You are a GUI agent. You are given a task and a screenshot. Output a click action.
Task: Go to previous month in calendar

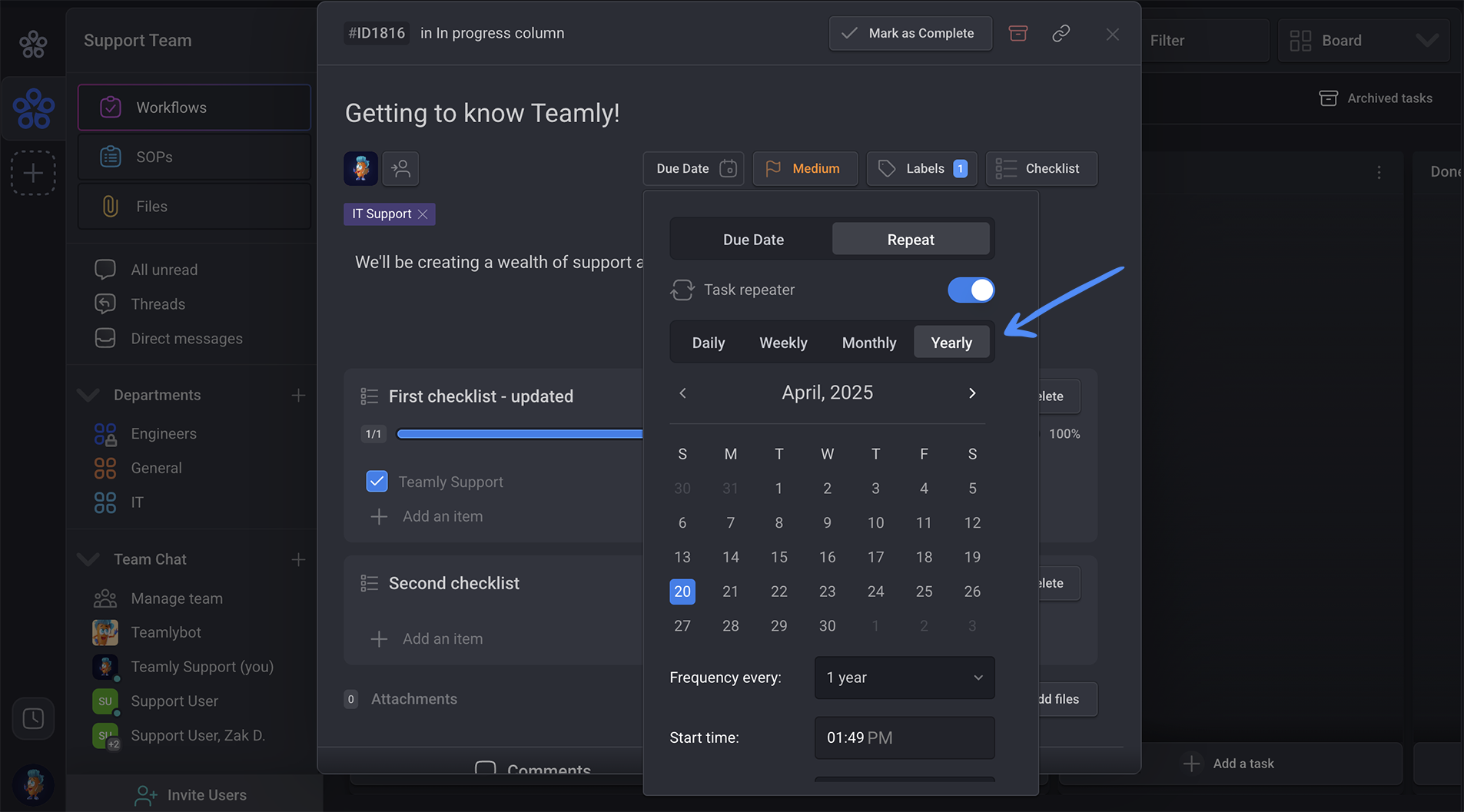(682, 393)
